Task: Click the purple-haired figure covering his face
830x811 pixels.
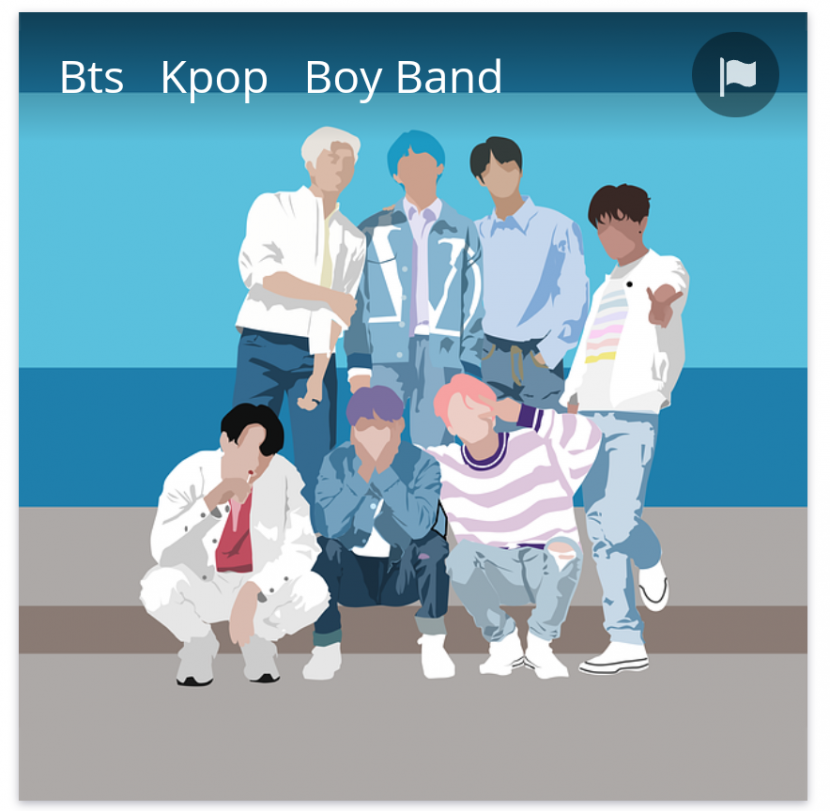Action: [378, 529]
